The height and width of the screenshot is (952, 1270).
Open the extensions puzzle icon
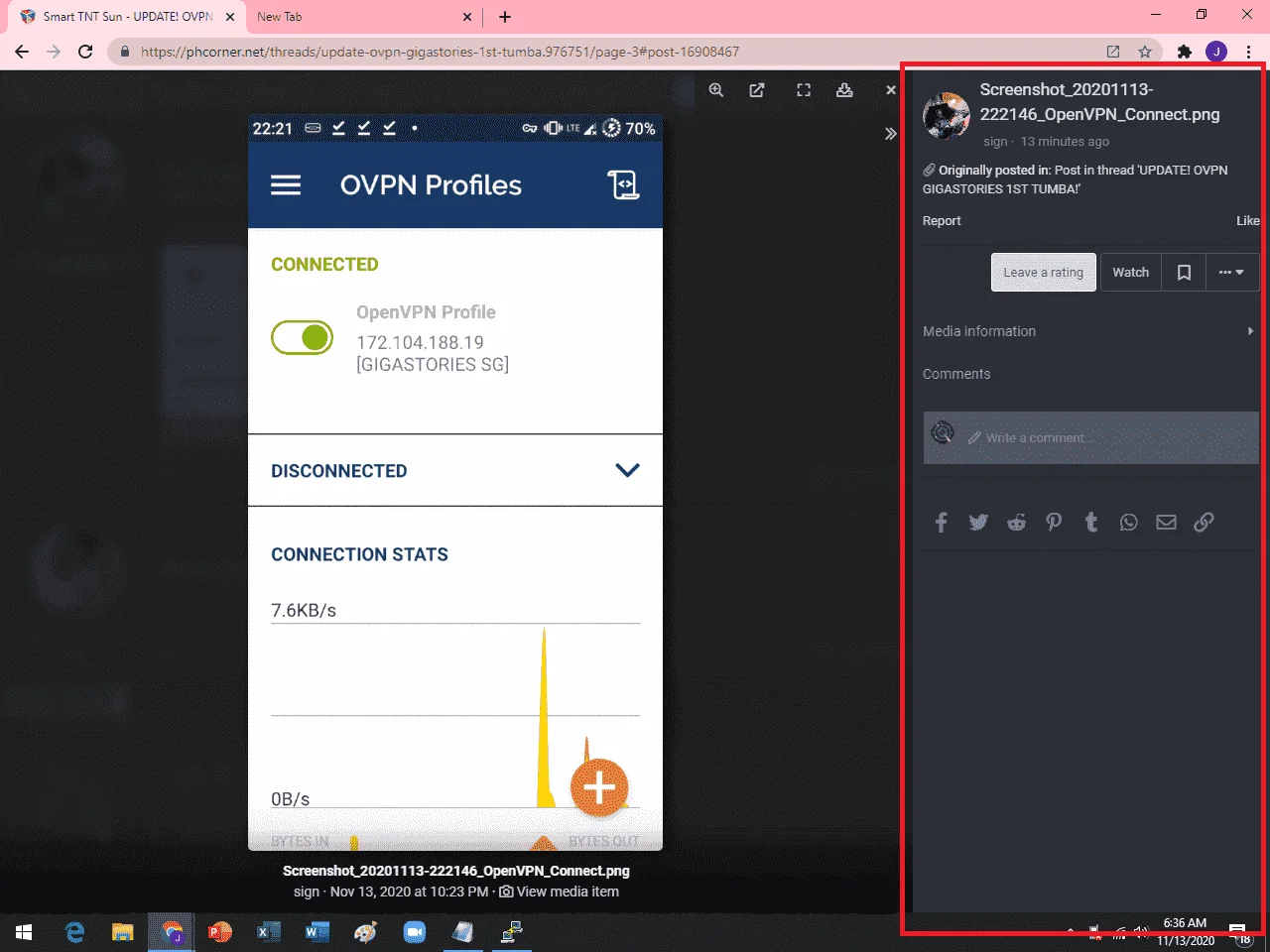pyautogui.click(x=1184, y=52)
